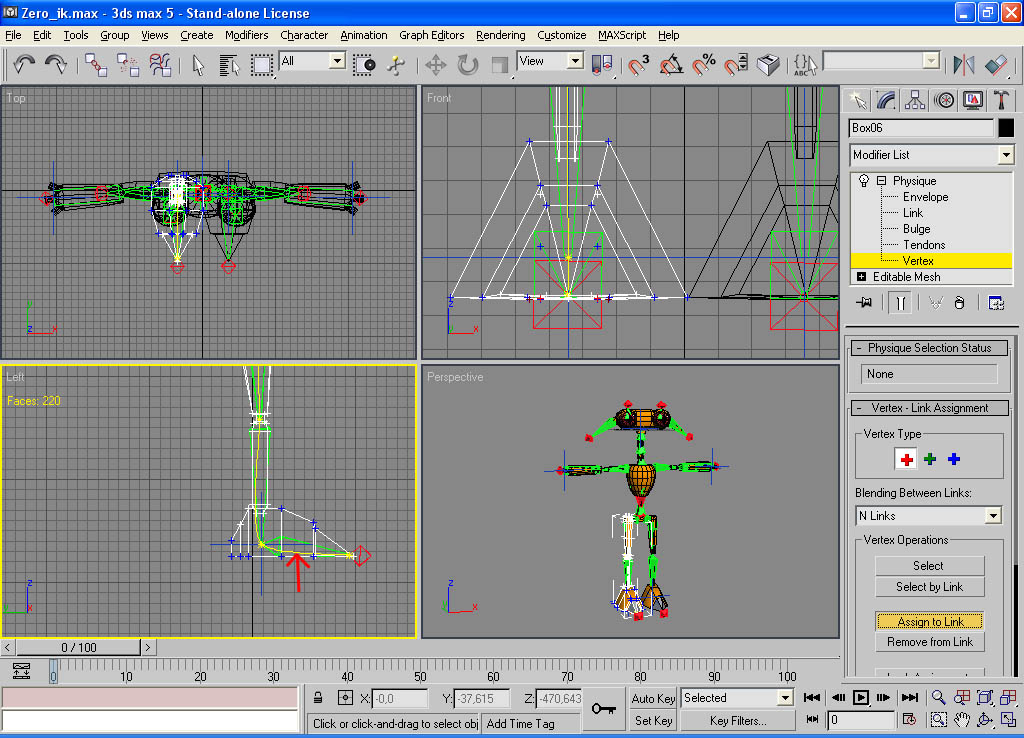Image resolution: width=1024 pixels, height=738 pixels.
Task: Click the Remove from Link button
Action: click(x=929, y=642)
